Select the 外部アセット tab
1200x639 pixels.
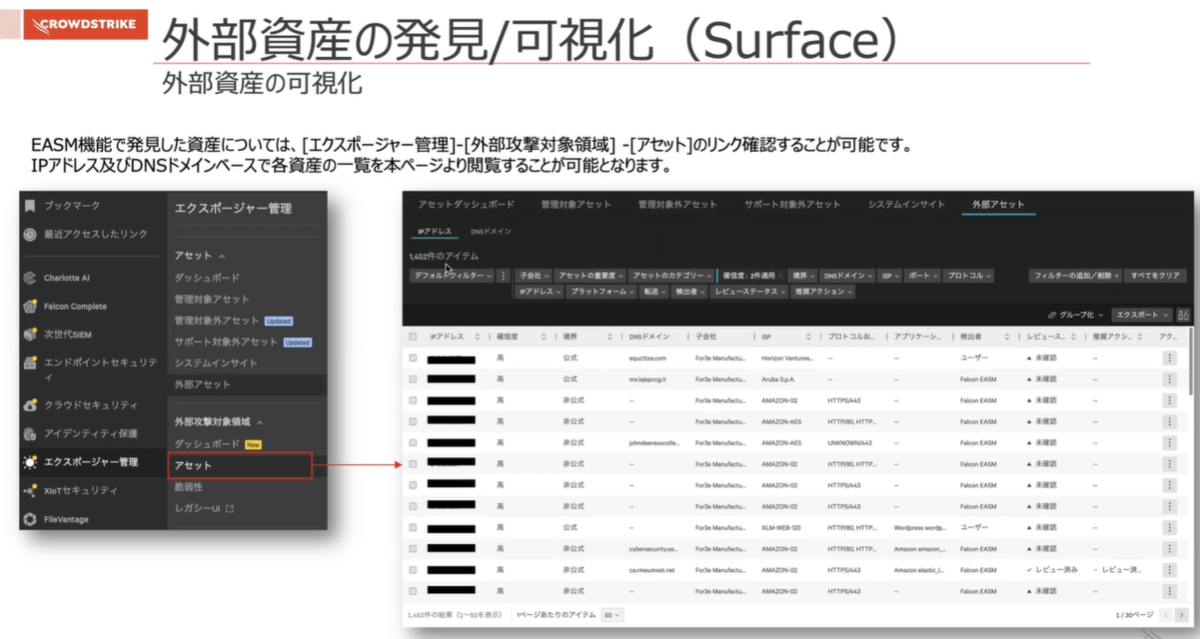pyautogui.click(x=998, y=204)
